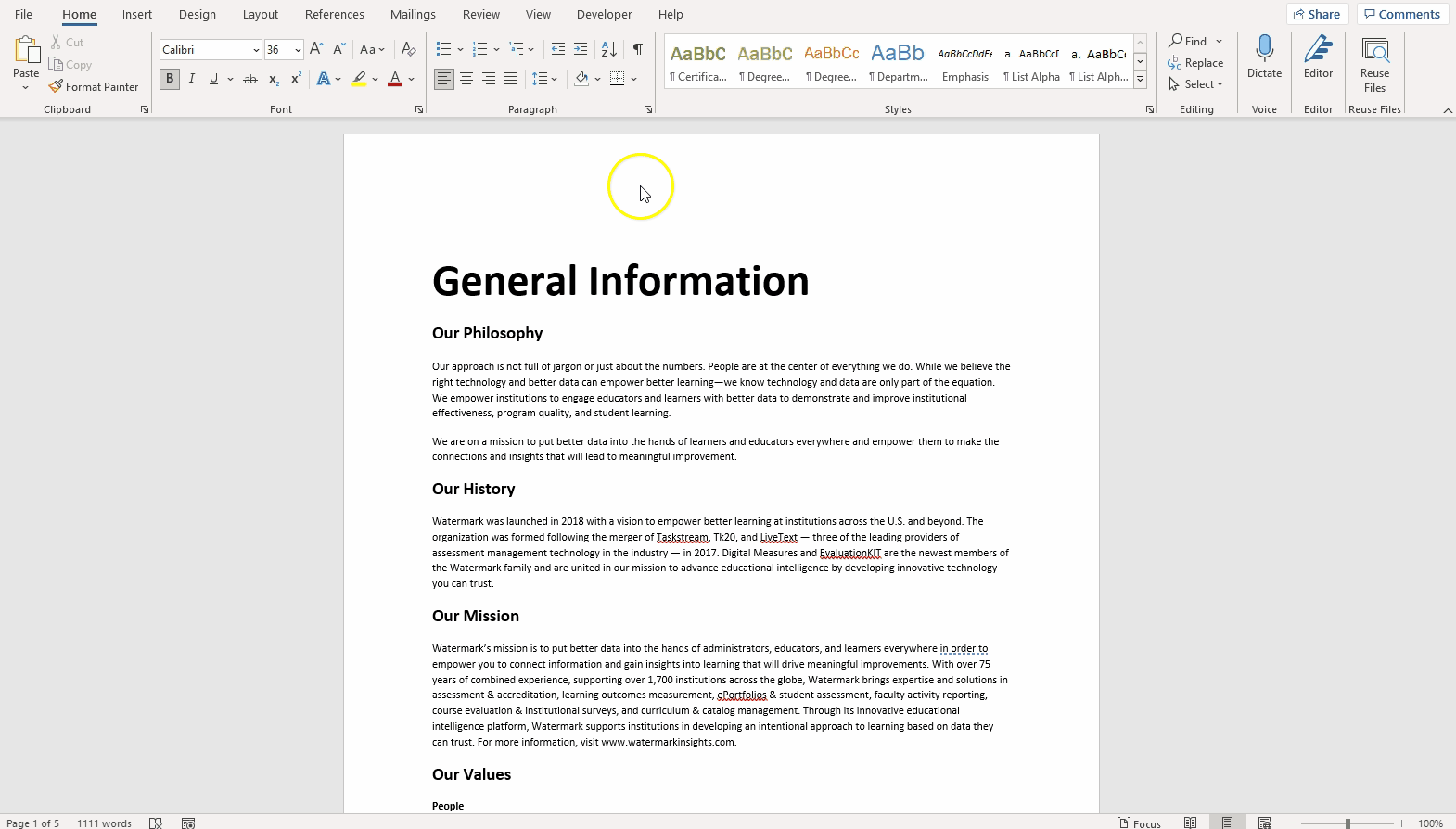Viewport: 1456px width, 829px height.
Task: Toggle Align Left paragraph alignment
Action: [444, 80]
